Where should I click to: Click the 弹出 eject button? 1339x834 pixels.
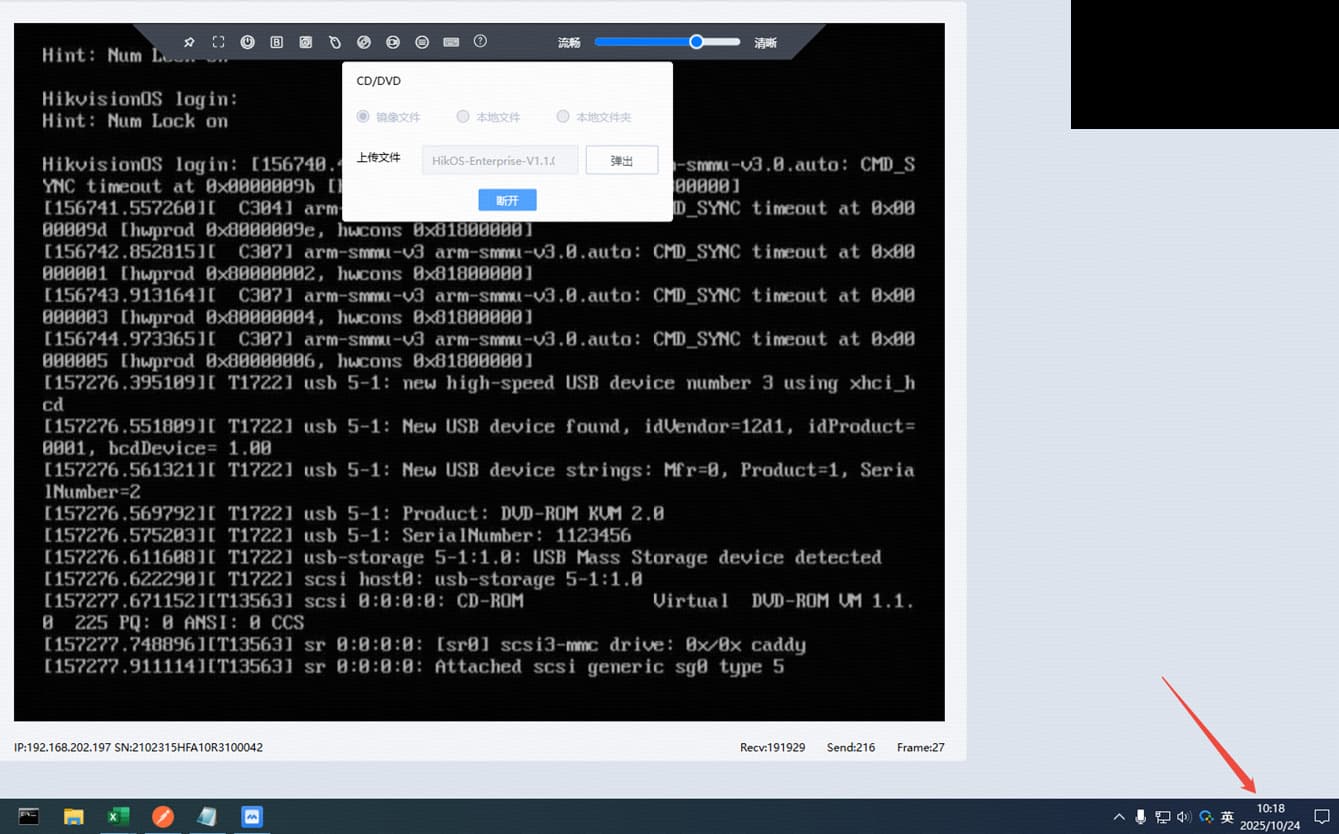(x=621, y=160)
